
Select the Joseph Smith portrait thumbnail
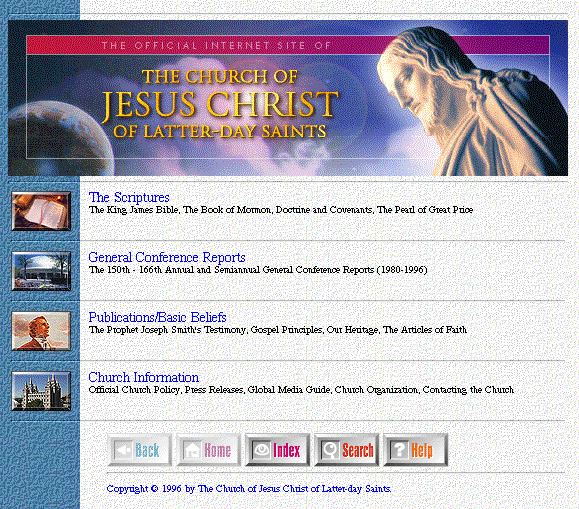[41, 331]
